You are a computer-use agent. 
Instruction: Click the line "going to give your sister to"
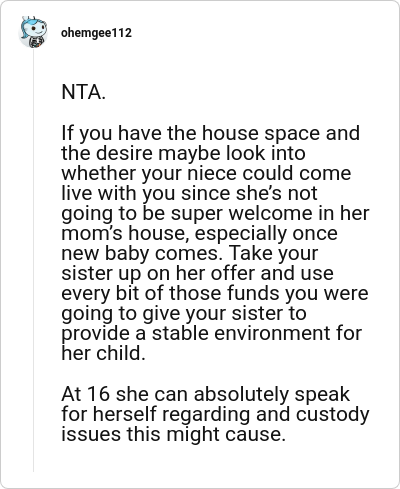[x=184, y=313]
